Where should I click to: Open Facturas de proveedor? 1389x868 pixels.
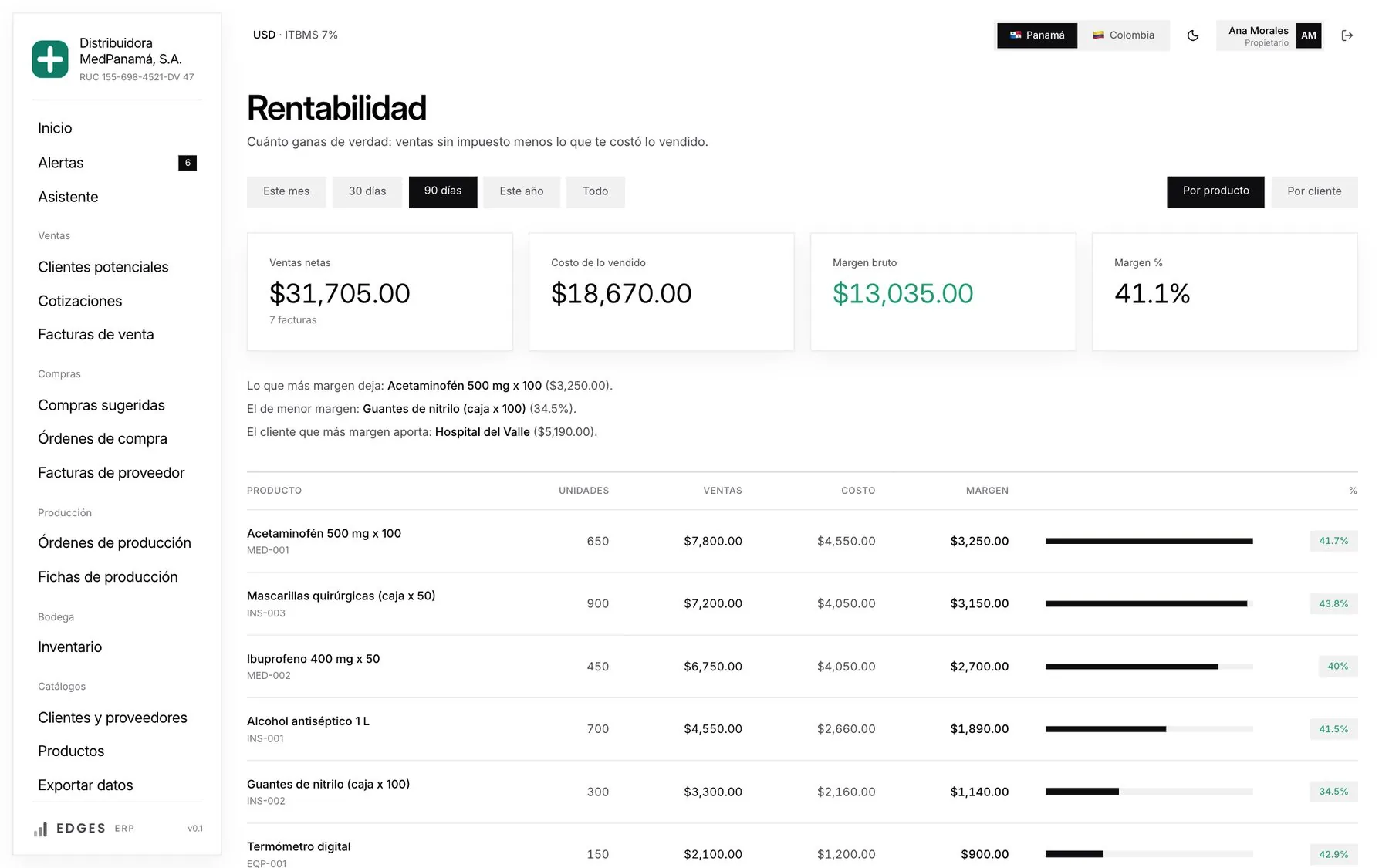coord(111,473)
